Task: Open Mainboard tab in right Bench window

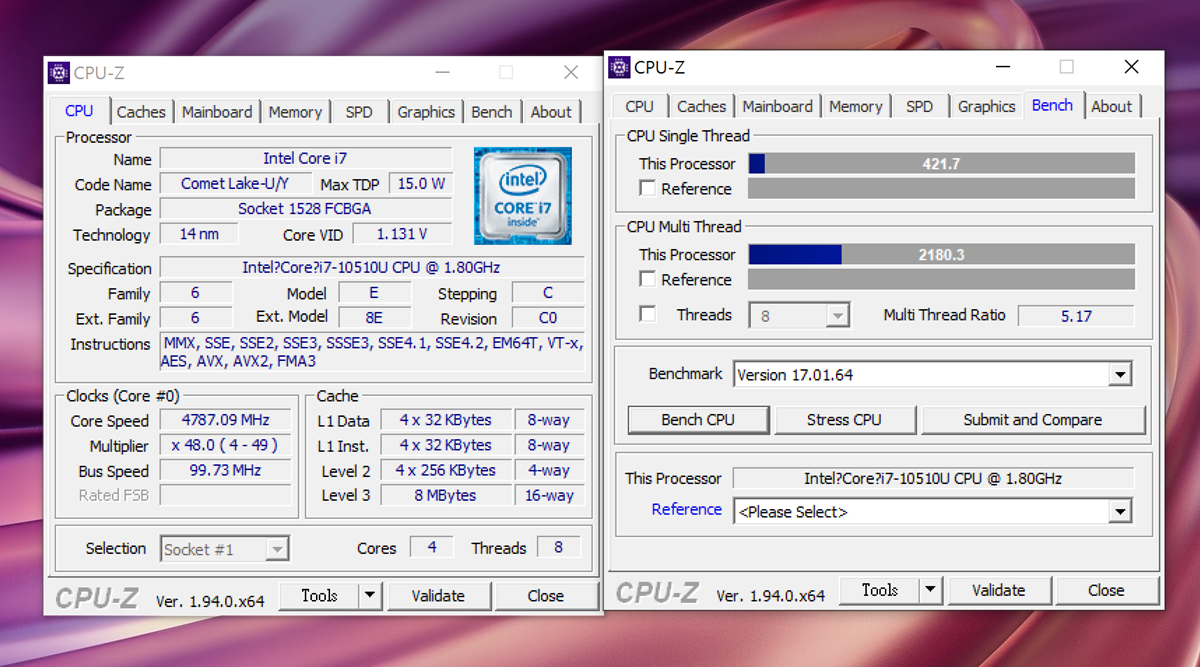Action: 778,106
